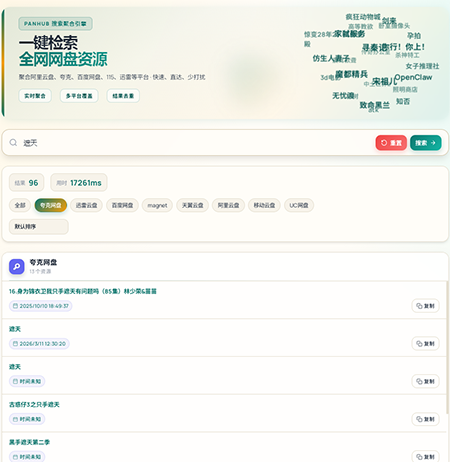Click the 实时聚合 feature chip
450x462 pixels.
tap(35, 96)
